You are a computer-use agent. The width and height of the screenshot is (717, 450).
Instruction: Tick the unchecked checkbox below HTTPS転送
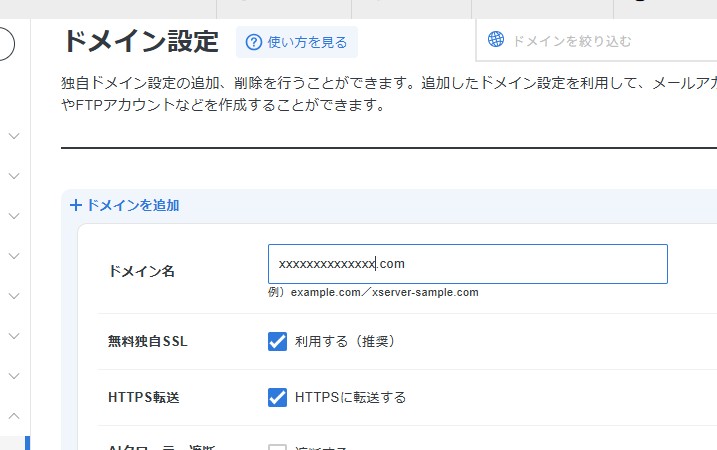tap(278, 447)
